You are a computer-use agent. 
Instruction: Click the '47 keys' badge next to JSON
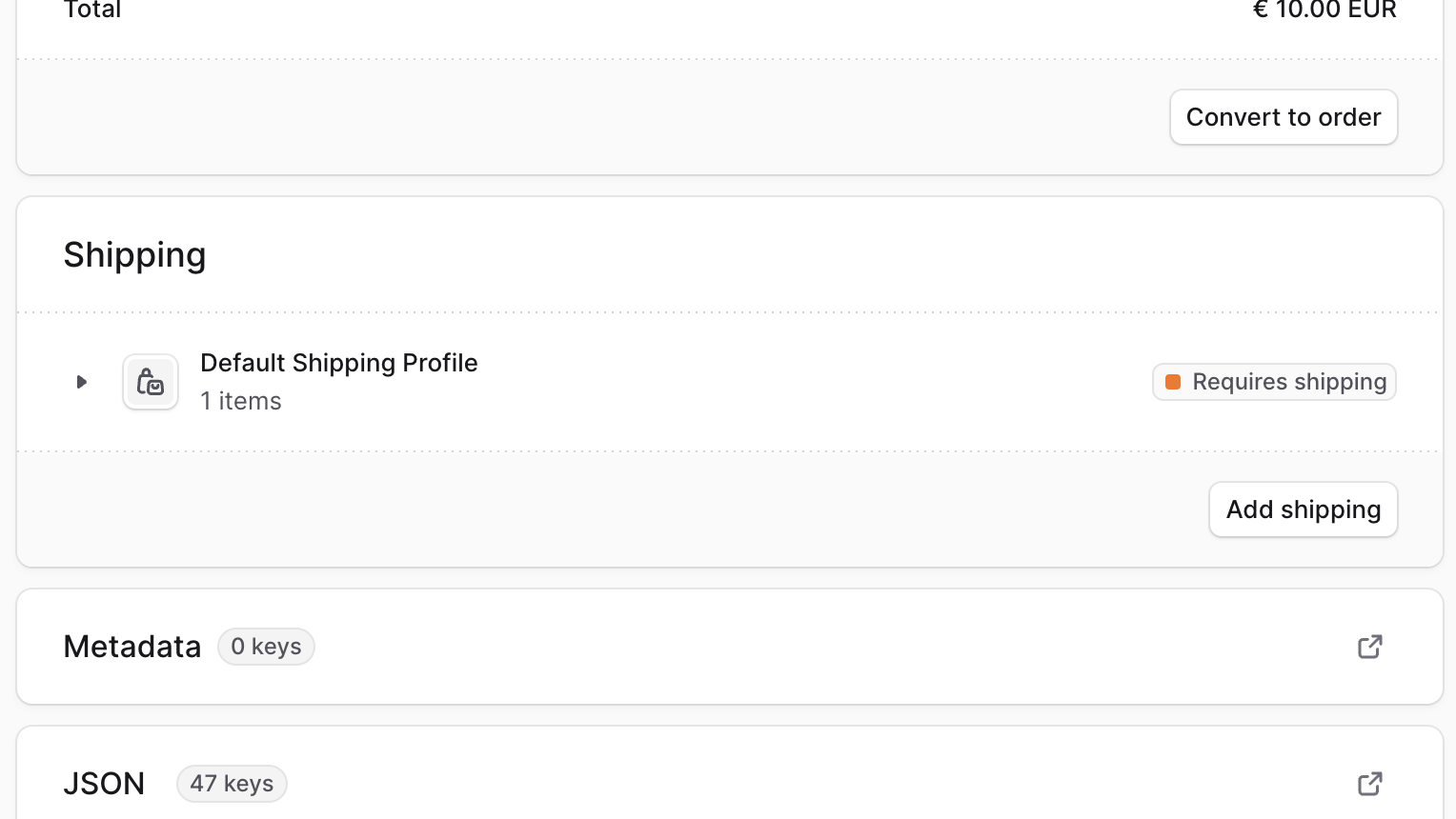click(x=232, y=783)
